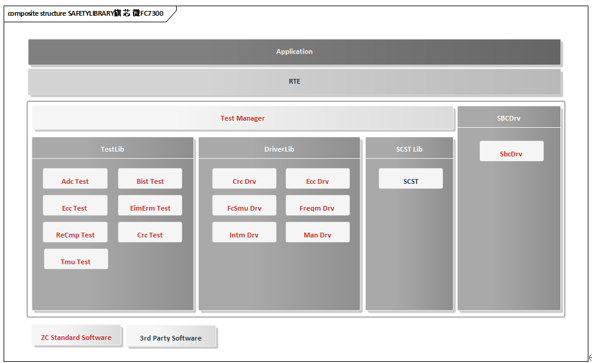
Task: Click the Bist Test component
Action: 150,178
